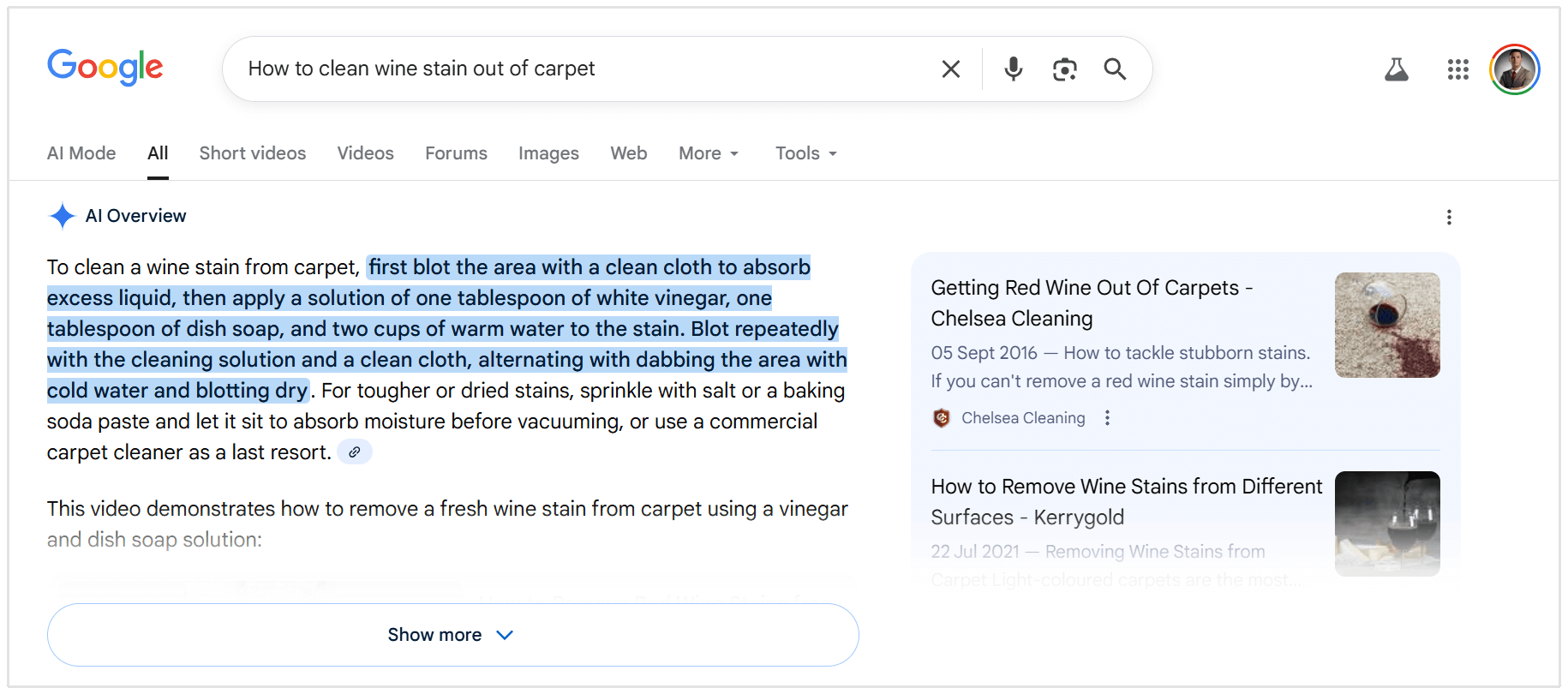Open Search Labs flask icon
1568x694 pixels.
[x=1396, y=69]
